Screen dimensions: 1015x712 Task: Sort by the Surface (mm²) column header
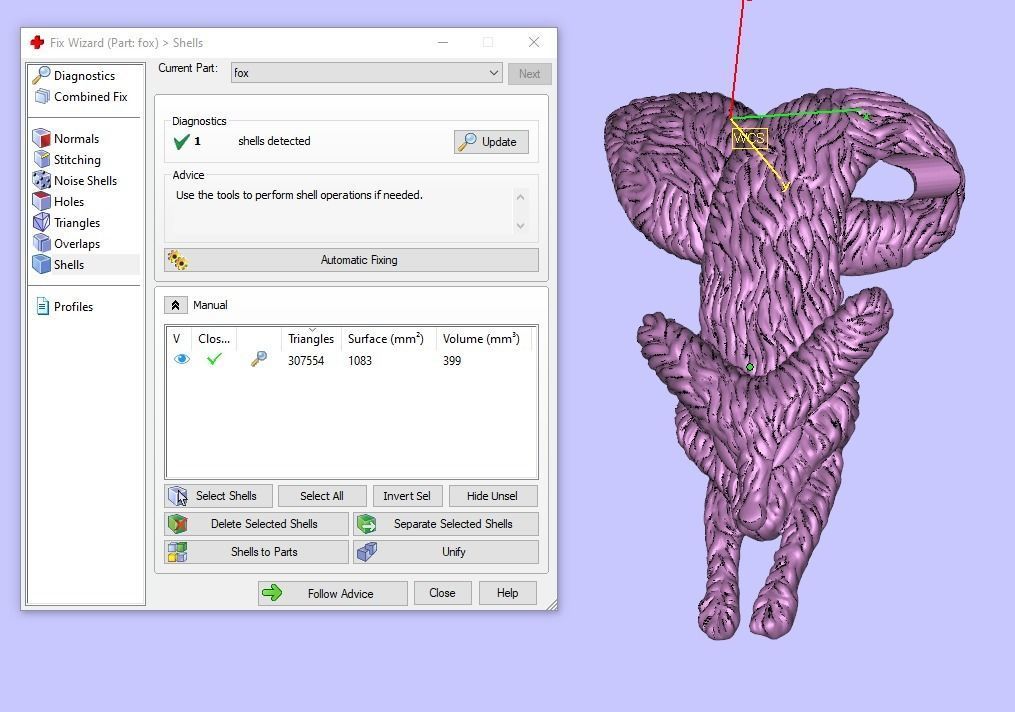tap(386, 339)
